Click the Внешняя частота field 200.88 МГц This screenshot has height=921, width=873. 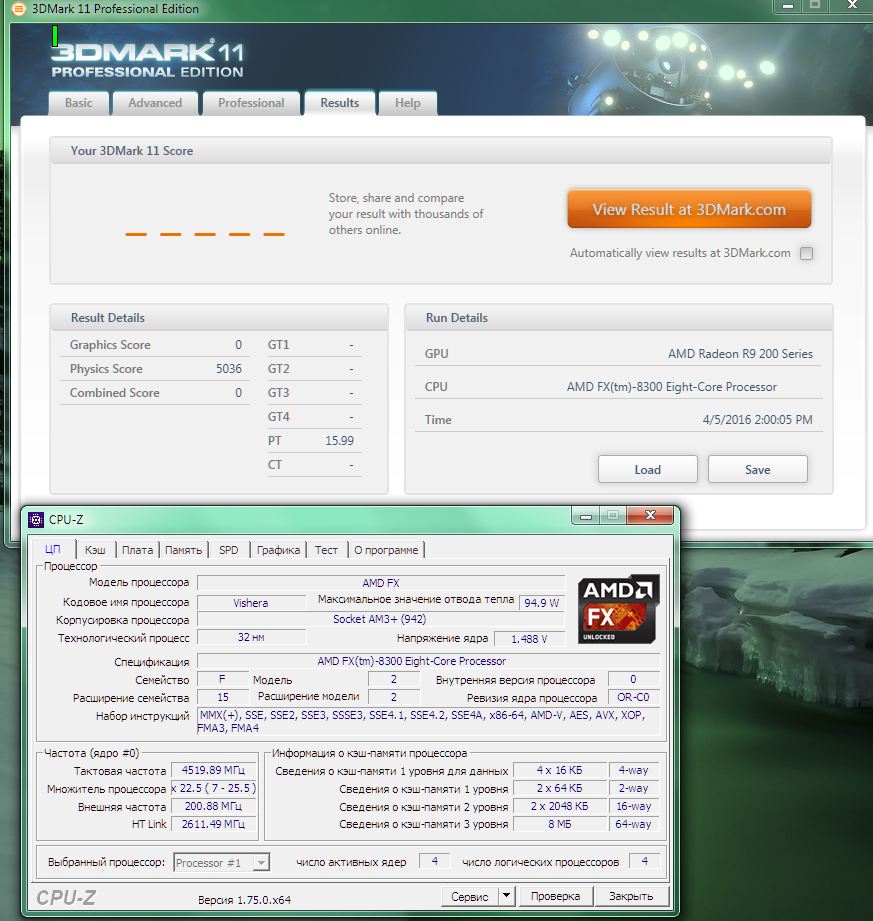(x=213, y=806)
